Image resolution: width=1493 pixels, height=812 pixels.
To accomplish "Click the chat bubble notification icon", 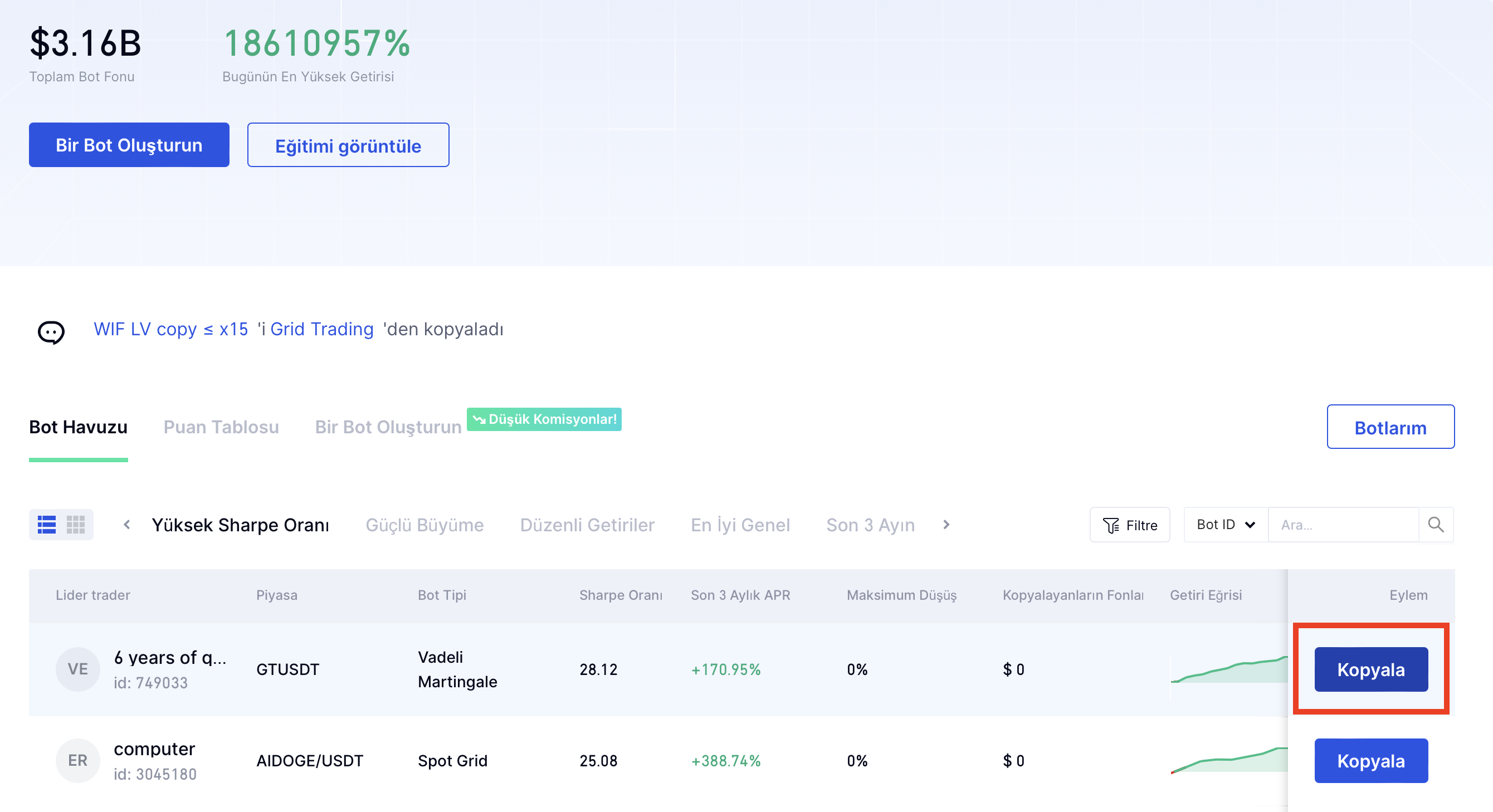I will pos(51,332).
